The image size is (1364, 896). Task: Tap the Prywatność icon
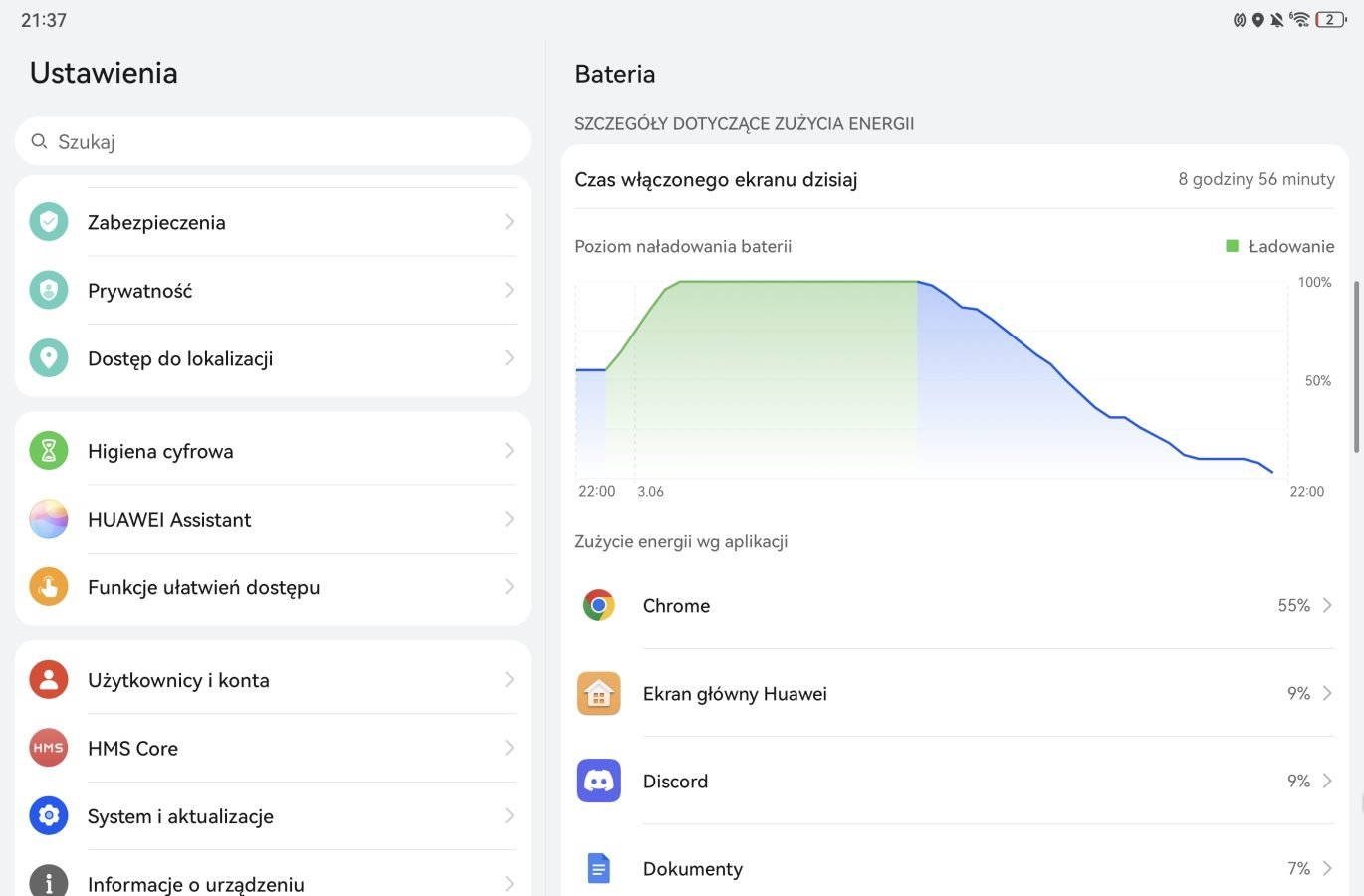(x=49, y=290)
